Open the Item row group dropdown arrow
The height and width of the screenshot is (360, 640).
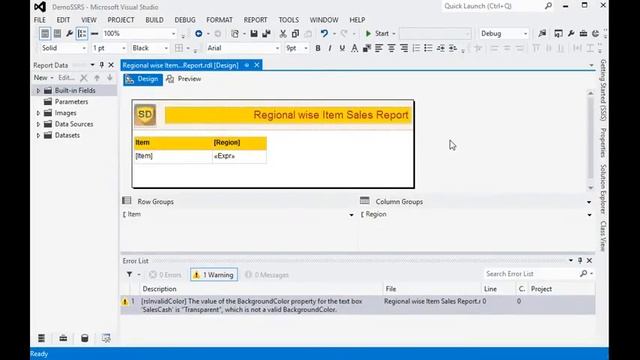(351, 215)
